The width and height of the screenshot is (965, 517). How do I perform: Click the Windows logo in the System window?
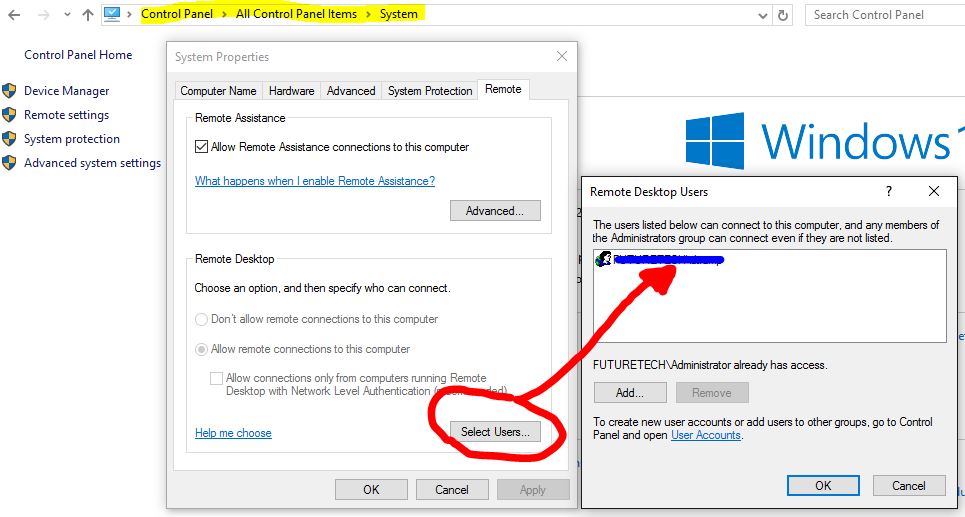pos(715,140)
